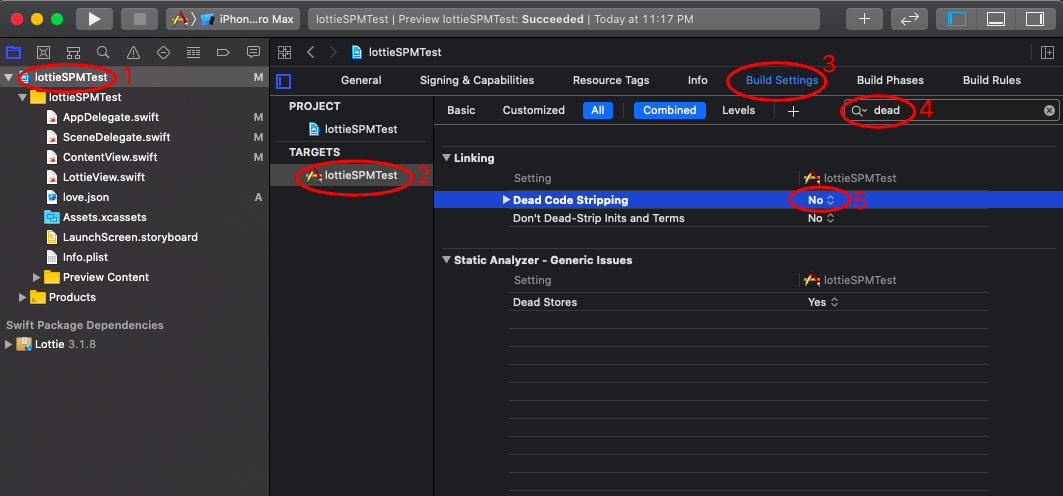Toggle the project and targets list sidebar

click(x=284, y=81)
